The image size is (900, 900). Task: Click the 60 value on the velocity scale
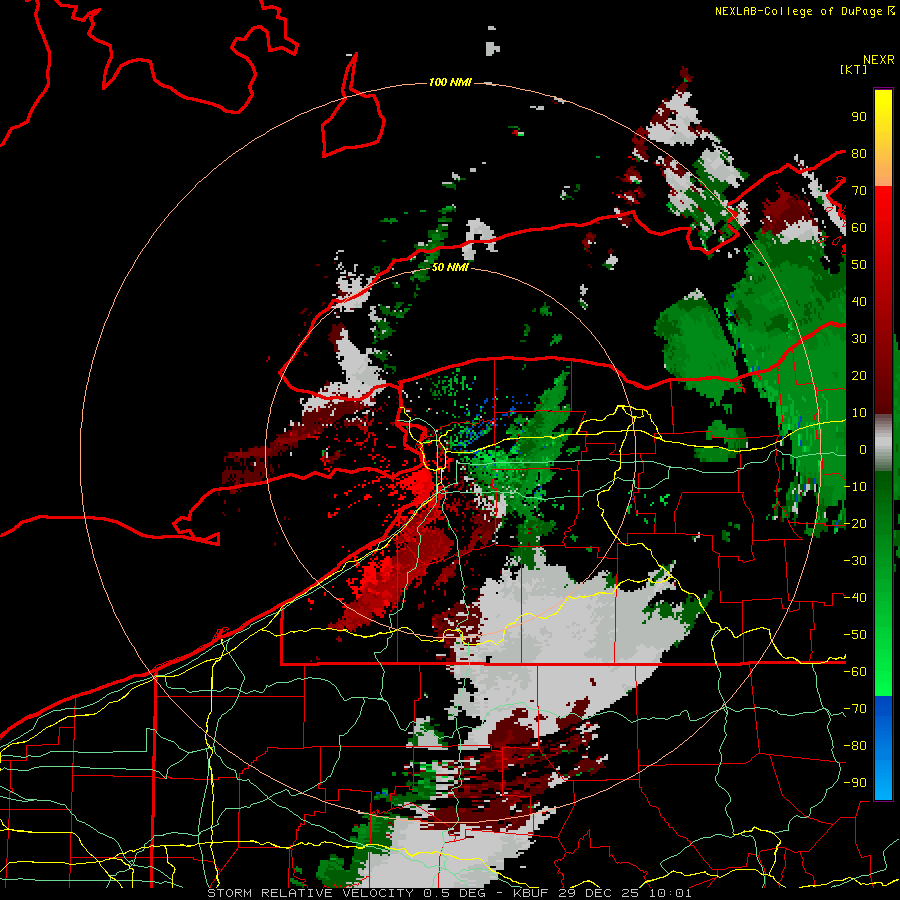(x=859, y=228)
